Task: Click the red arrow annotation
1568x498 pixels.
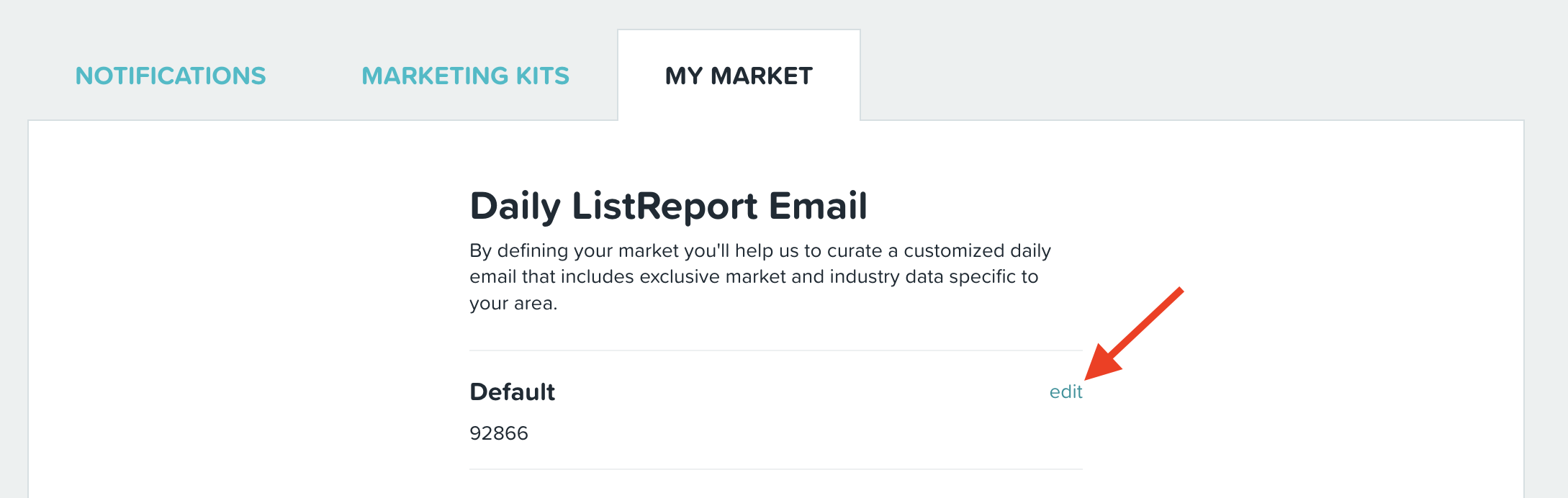Action: pos(1134,333)
